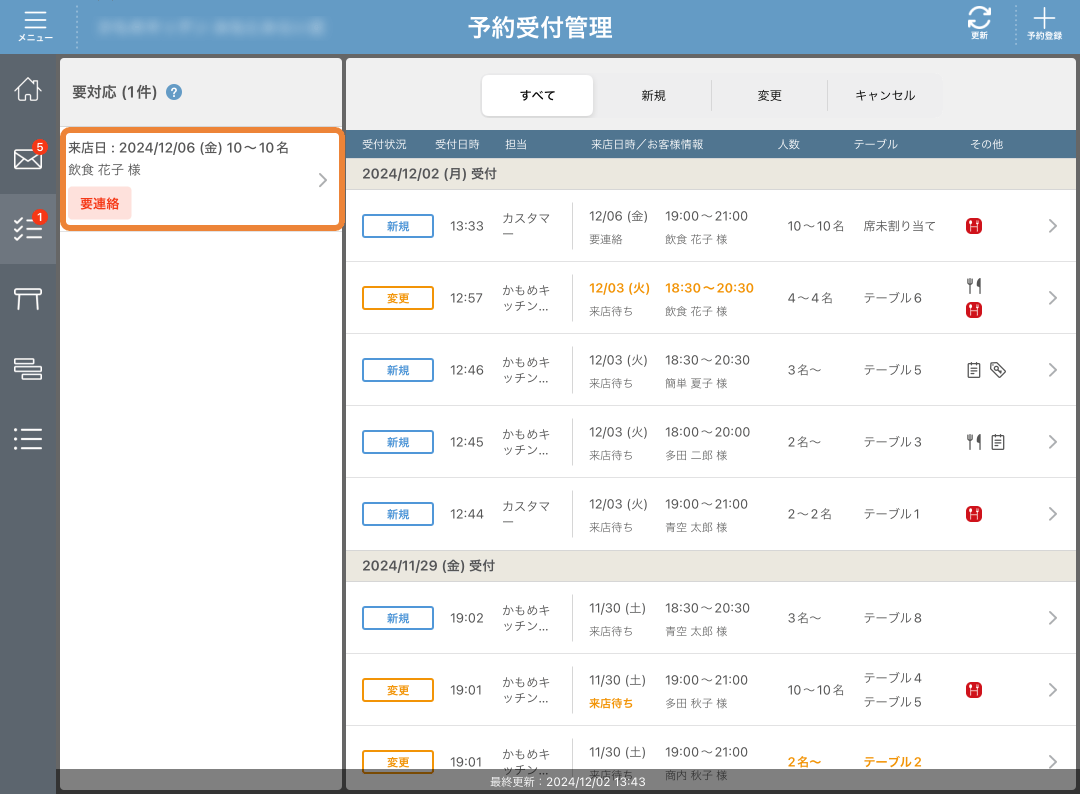Image resolution: width=1080 pixels, height=794 pixels.
Task: Open the hamburger メニュー icon
Action: (x=35, y=26)
